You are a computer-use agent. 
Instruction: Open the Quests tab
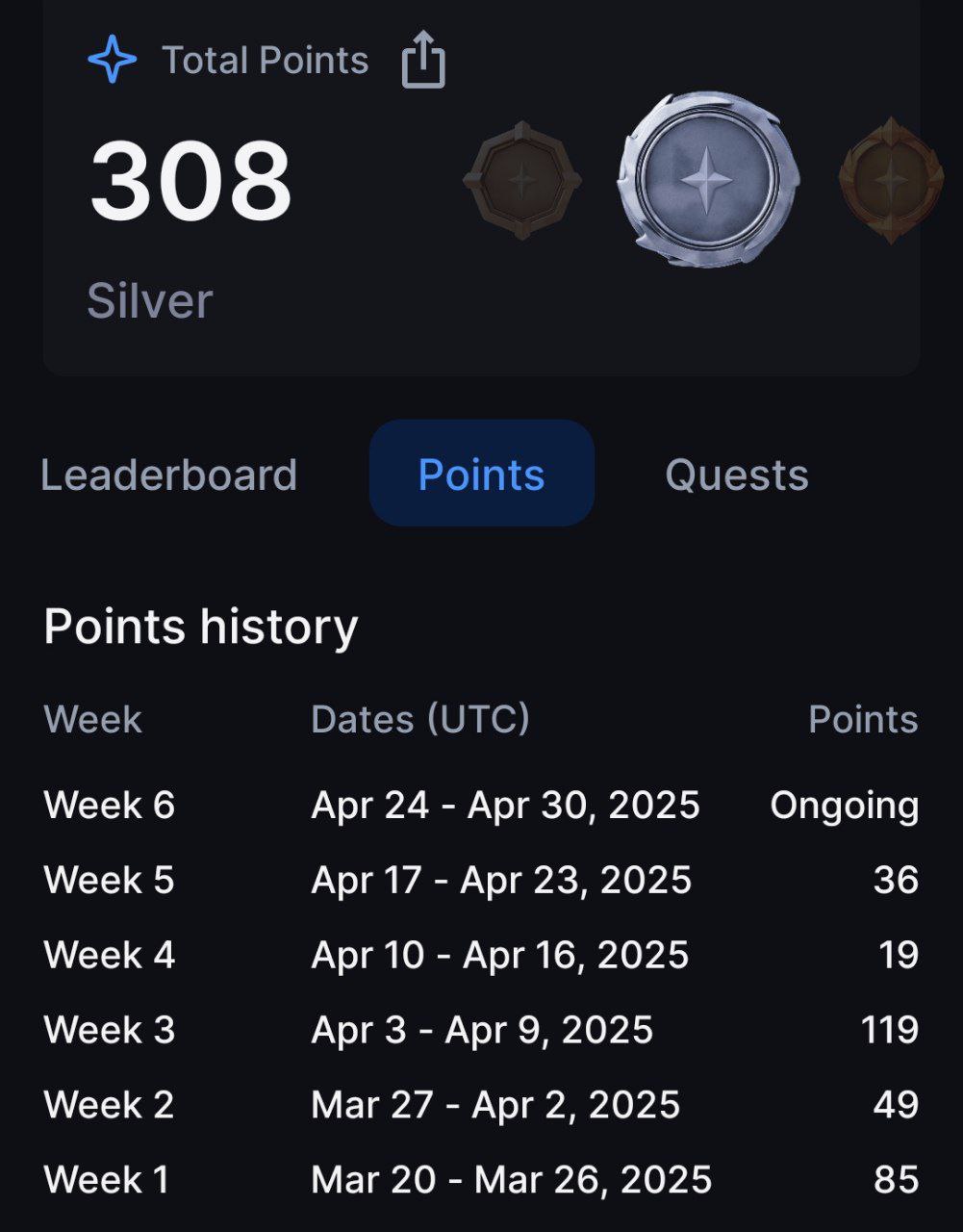pyautogui.click(x=737, y=475)
